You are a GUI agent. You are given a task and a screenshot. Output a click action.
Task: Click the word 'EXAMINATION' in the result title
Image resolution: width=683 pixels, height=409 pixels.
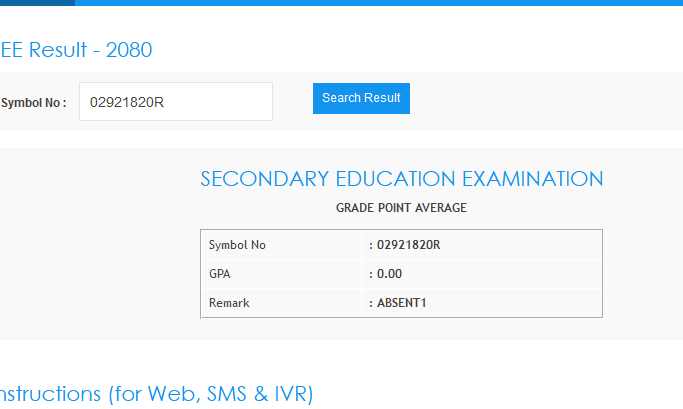532,179
